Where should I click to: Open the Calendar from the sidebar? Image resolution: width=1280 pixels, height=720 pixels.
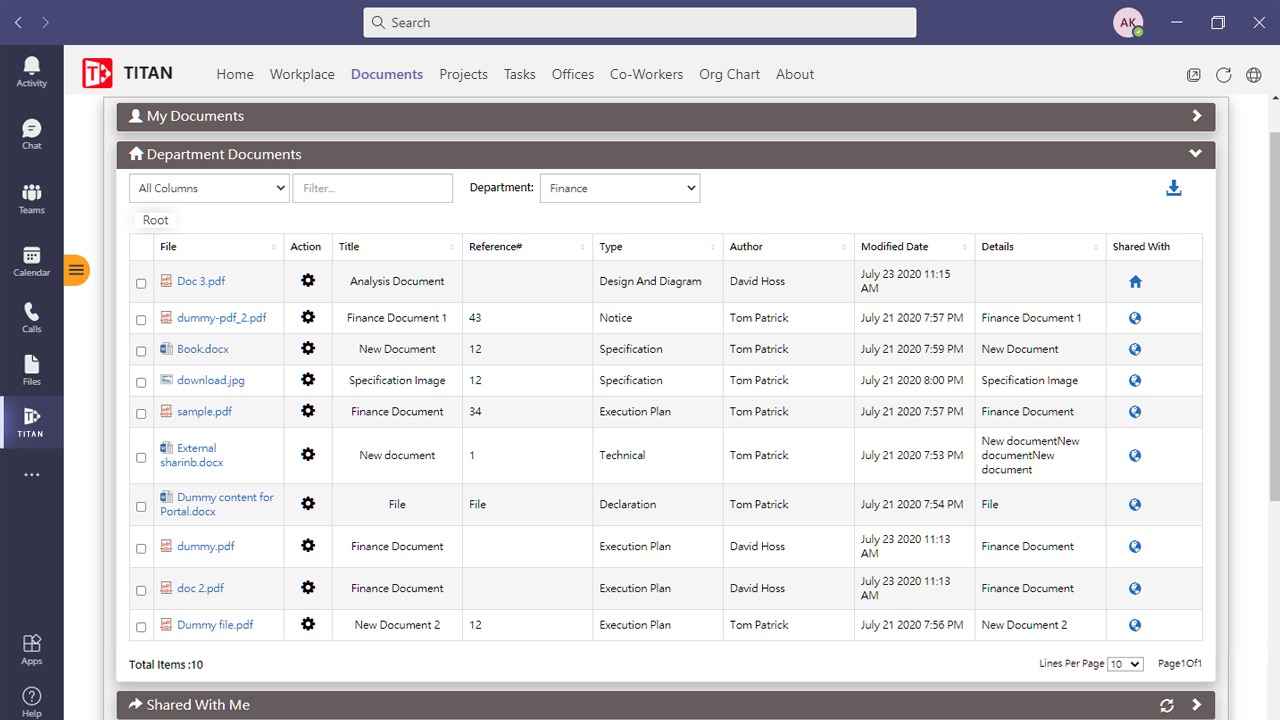31,258
